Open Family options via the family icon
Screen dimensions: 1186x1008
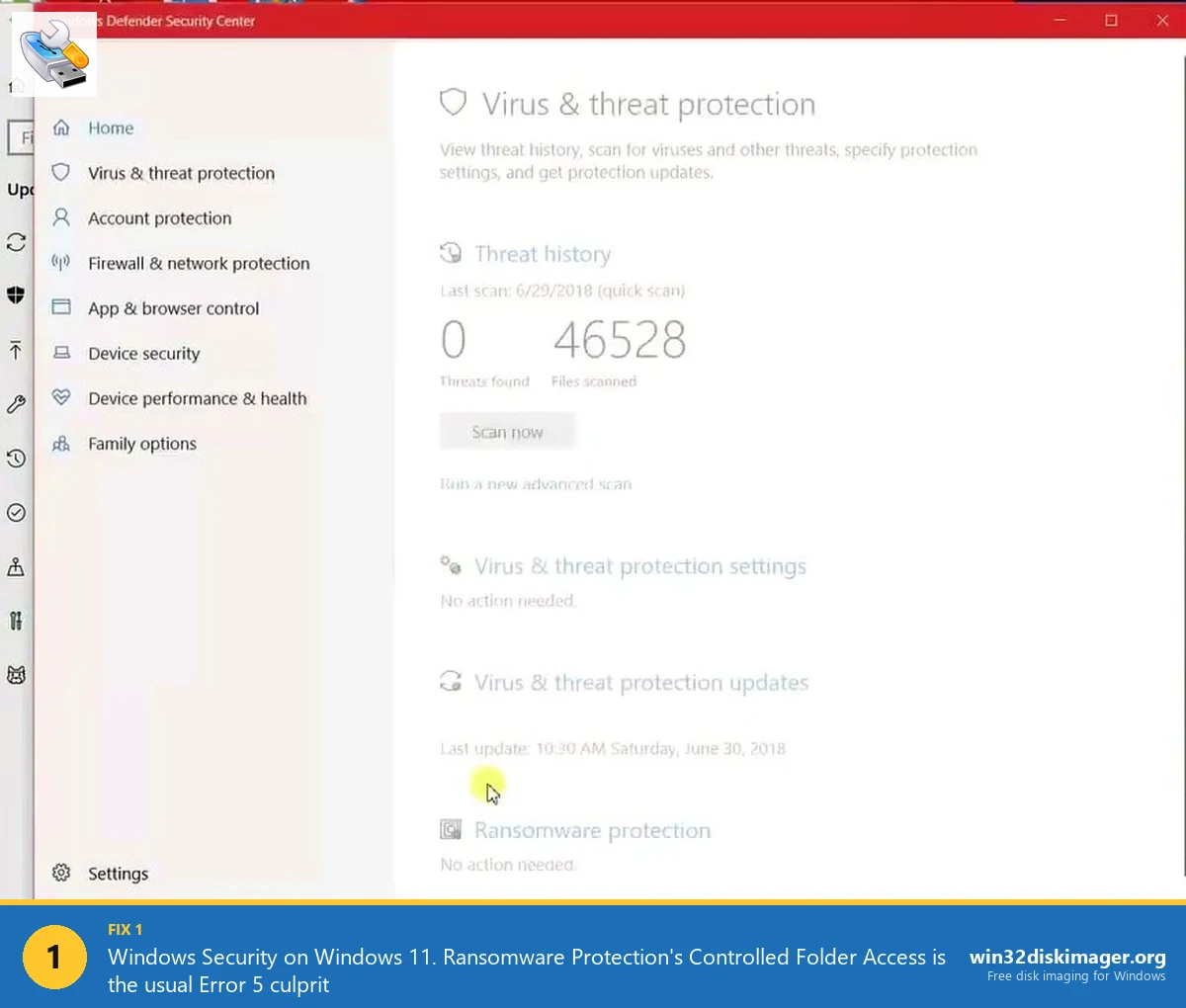(x=60, y=443)
